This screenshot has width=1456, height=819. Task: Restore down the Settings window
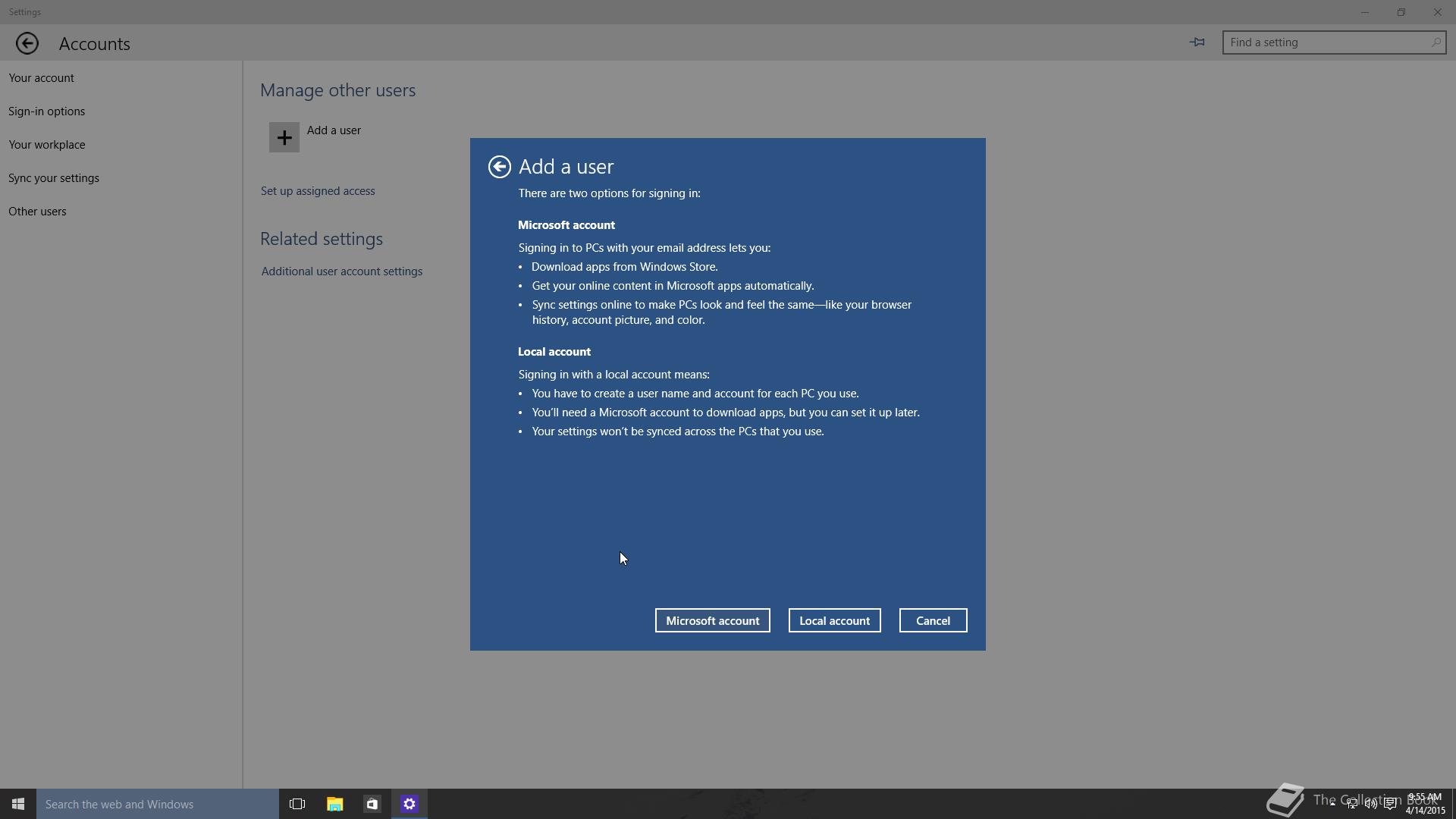click(x=1401, y=12)
